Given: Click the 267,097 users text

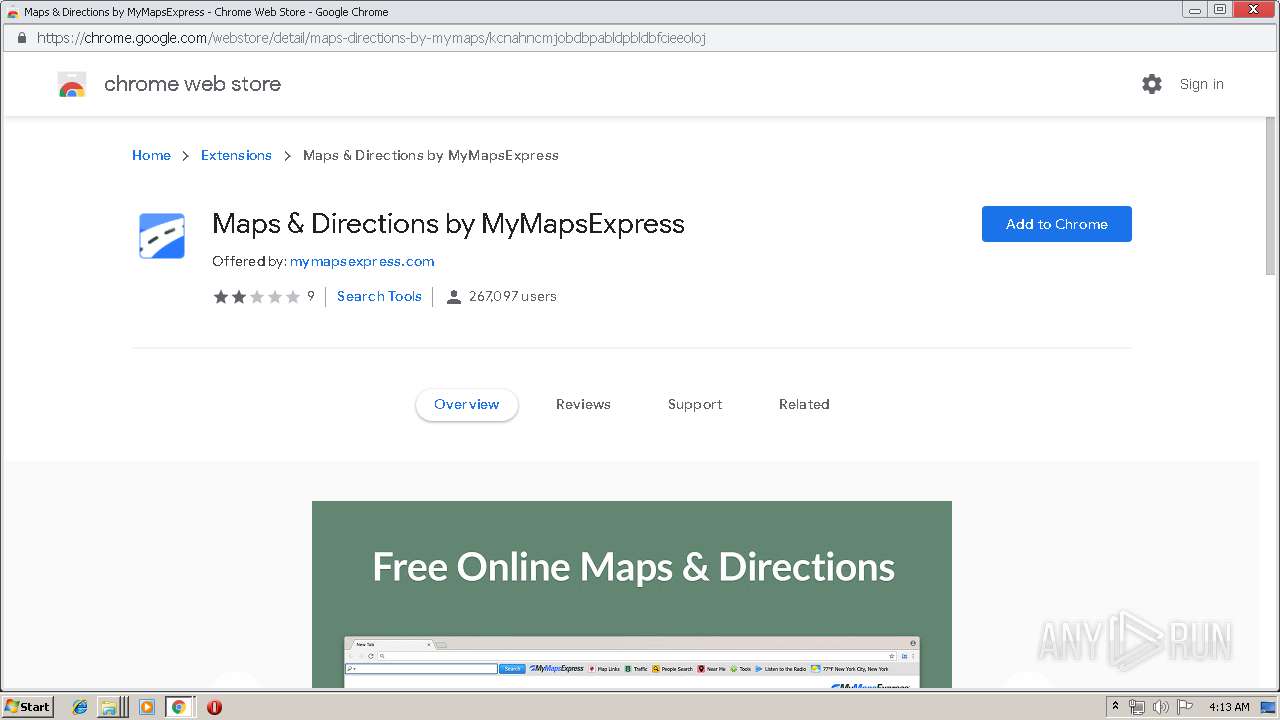Looking at the screenshot, I should (x=513, y=297).
